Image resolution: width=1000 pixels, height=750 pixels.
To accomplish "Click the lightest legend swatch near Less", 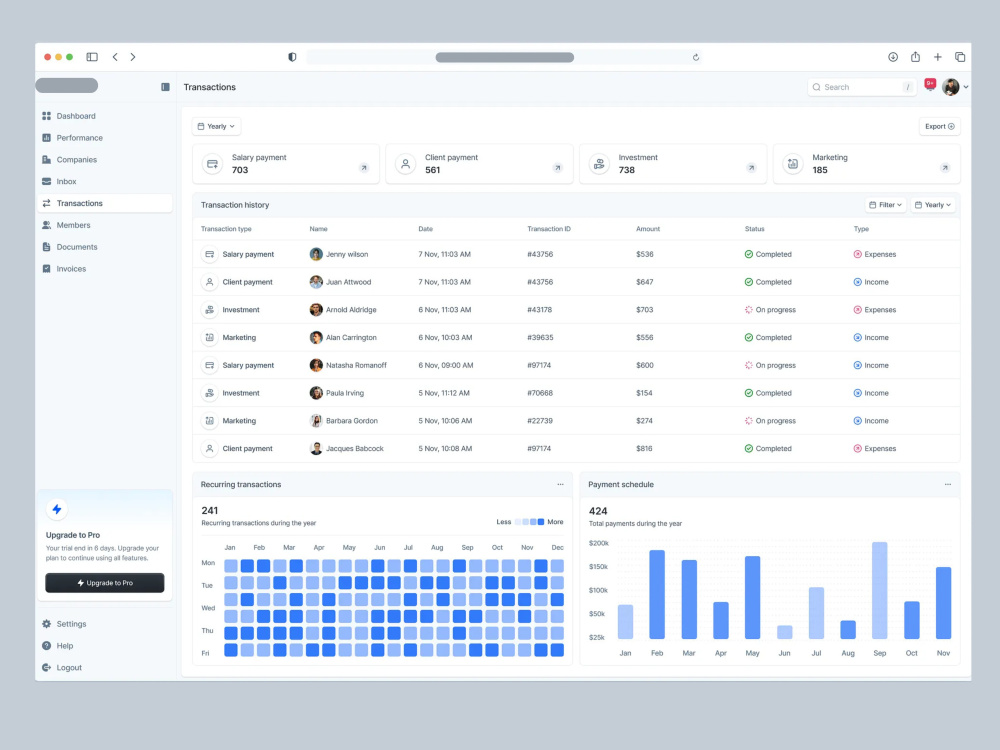I will click(518, 522).
